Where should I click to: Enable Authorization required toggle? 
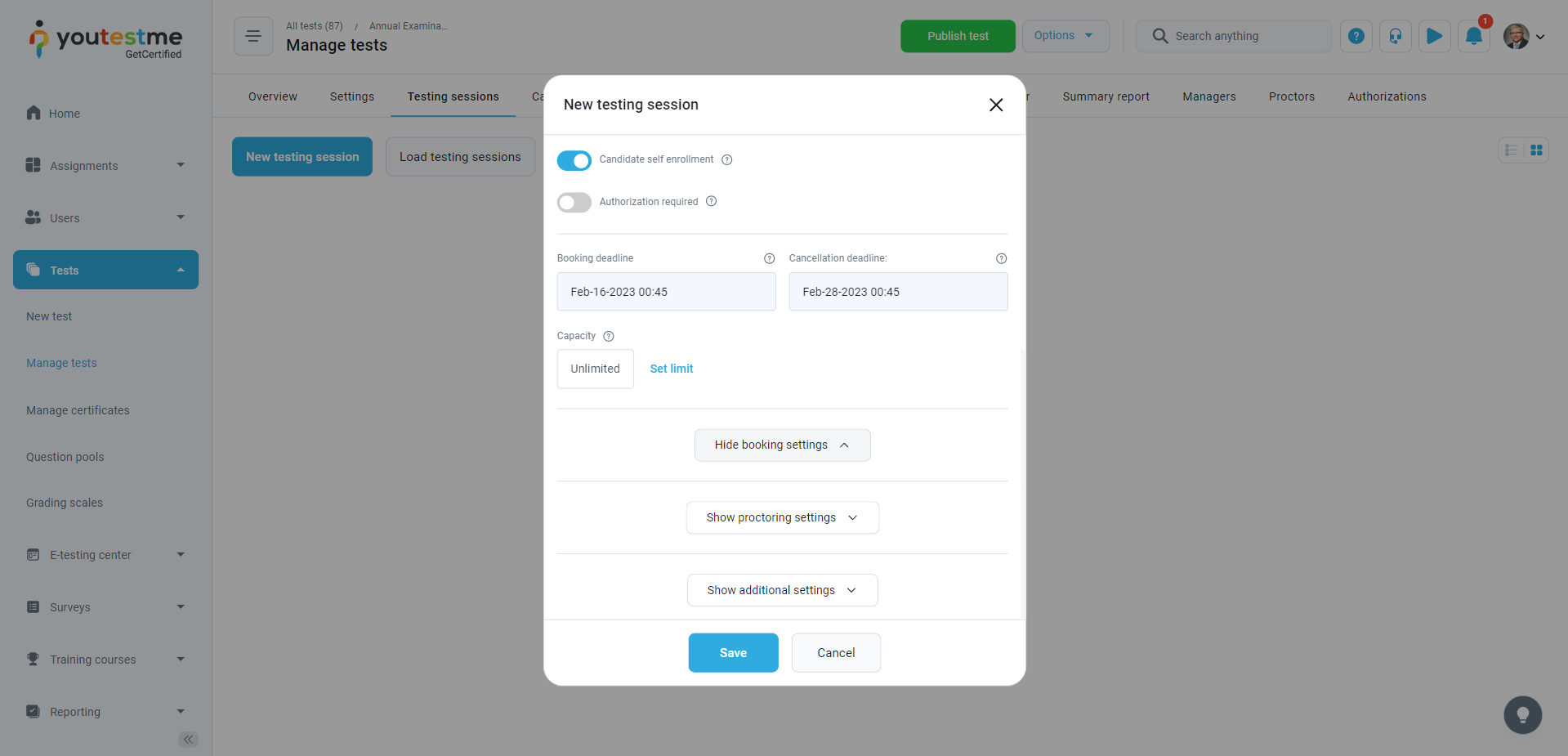pyautogui.click(x=574, y=203)
